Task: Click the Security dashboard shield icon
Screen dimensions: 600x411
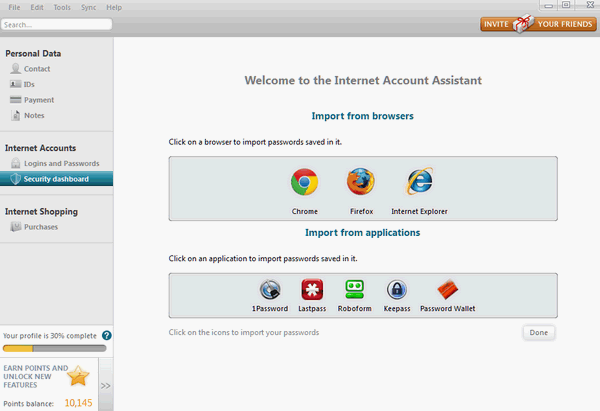Action: point(15,179)
